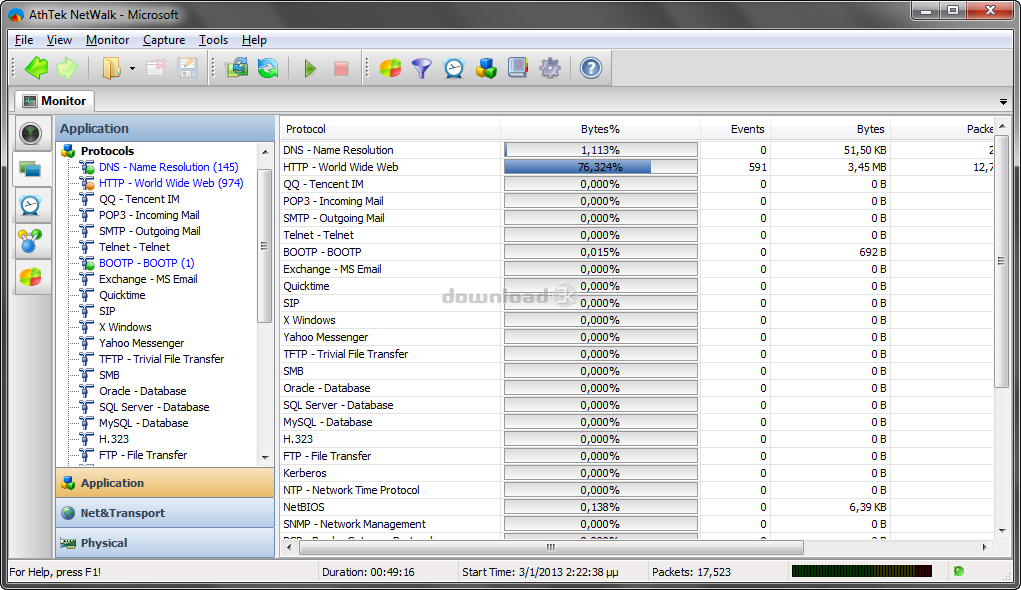
Task: Select Yahoo Messenger in the tree
Action: (141, 343)
